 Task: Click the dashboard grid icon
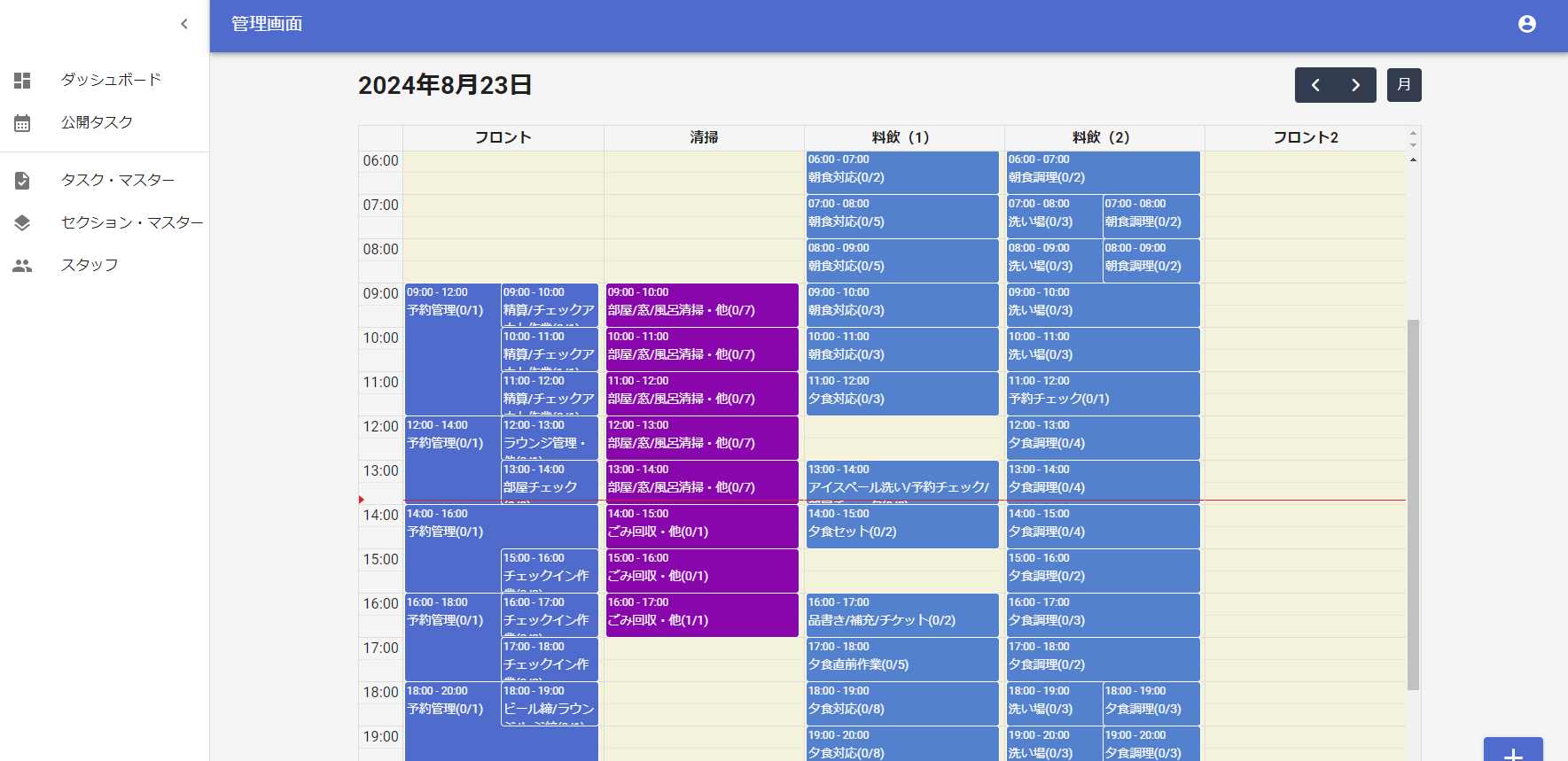22,80
